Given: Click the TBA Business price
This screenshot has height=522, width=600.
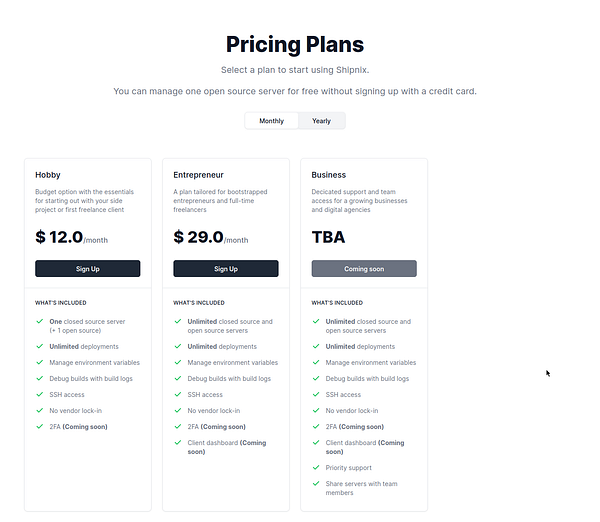Looking at the screenshot, I should (x=330, y=237).
